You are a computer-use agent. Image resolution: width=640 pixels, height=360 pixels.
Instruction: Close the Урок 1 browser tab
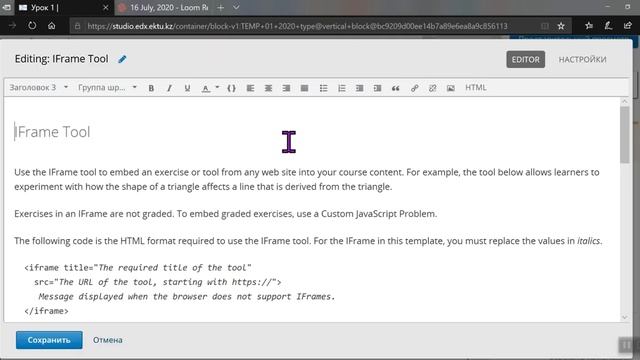click(105, 7)
